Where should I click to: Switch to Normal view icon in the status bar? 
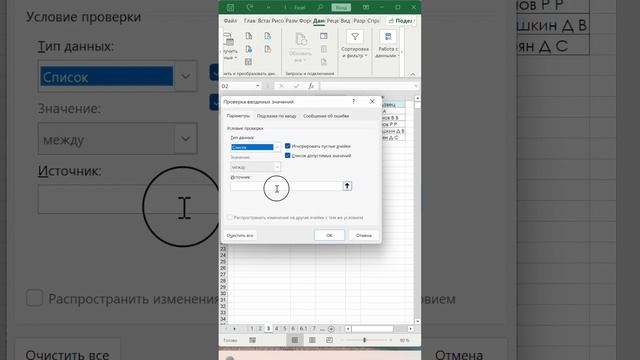[295, 340]
